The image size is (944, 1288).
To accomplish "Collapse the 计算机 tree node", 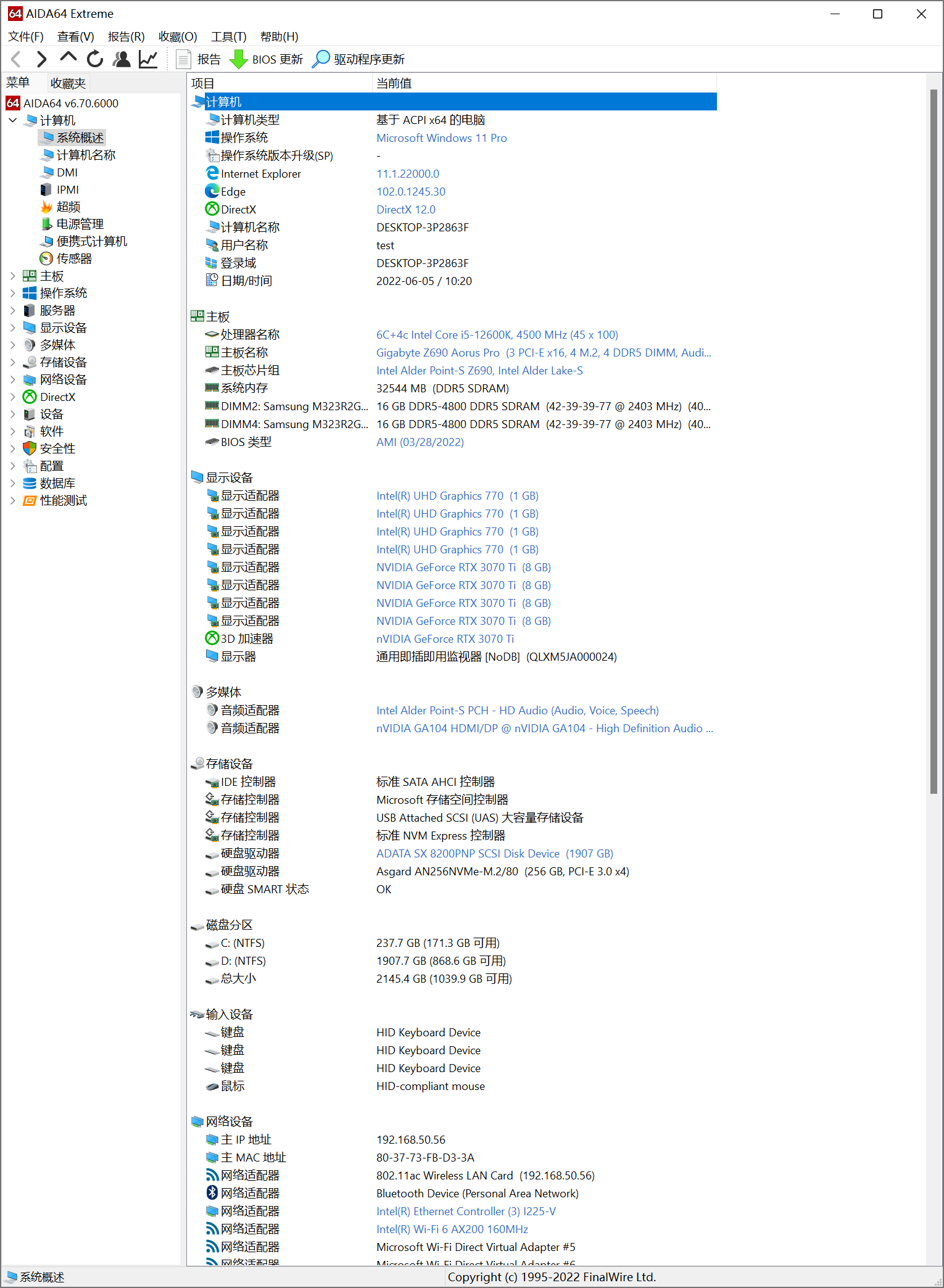I will (x=12, y=120).
